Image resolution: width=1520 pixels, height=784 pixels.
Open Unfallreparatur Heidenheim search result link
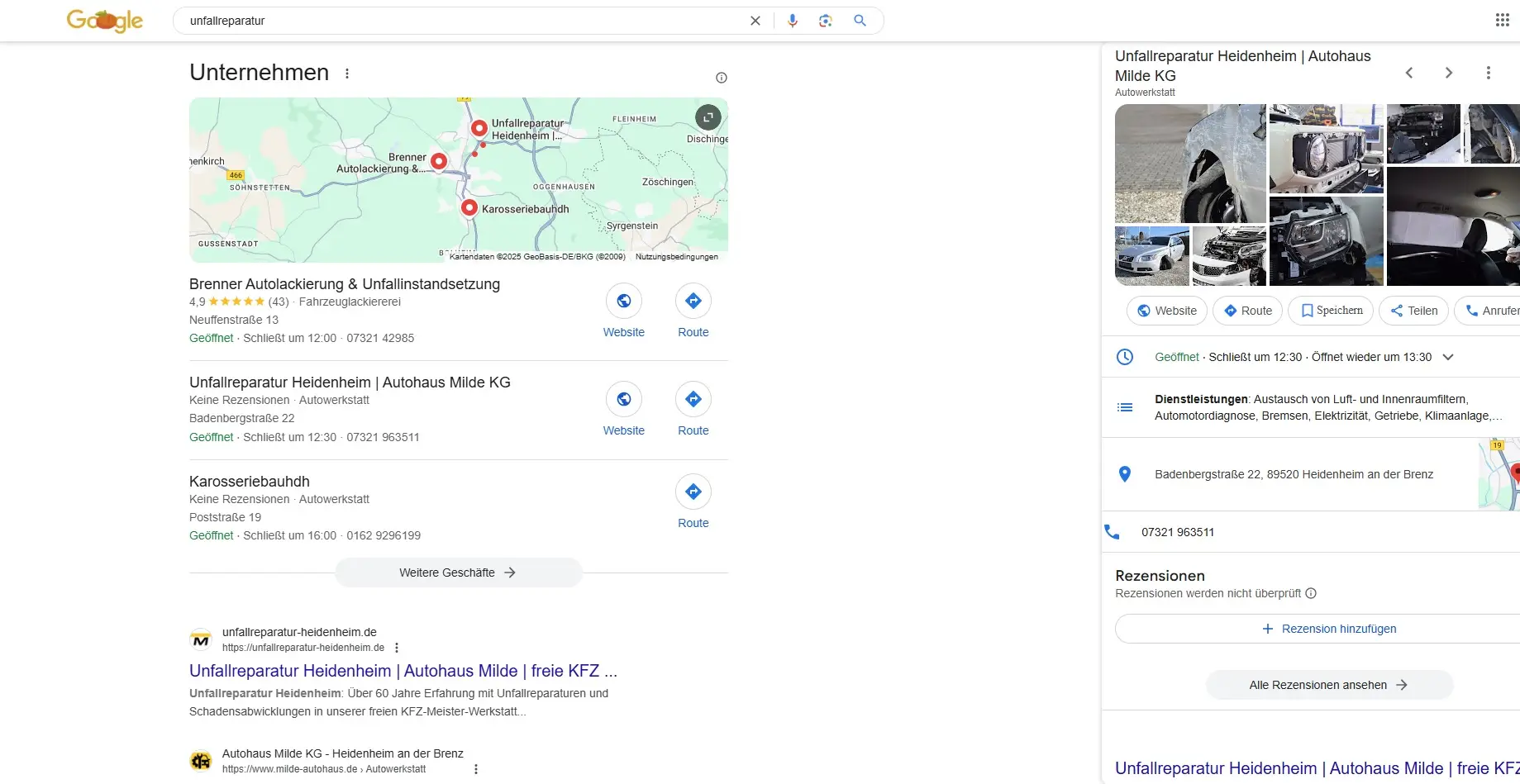[x=403, y=671]
